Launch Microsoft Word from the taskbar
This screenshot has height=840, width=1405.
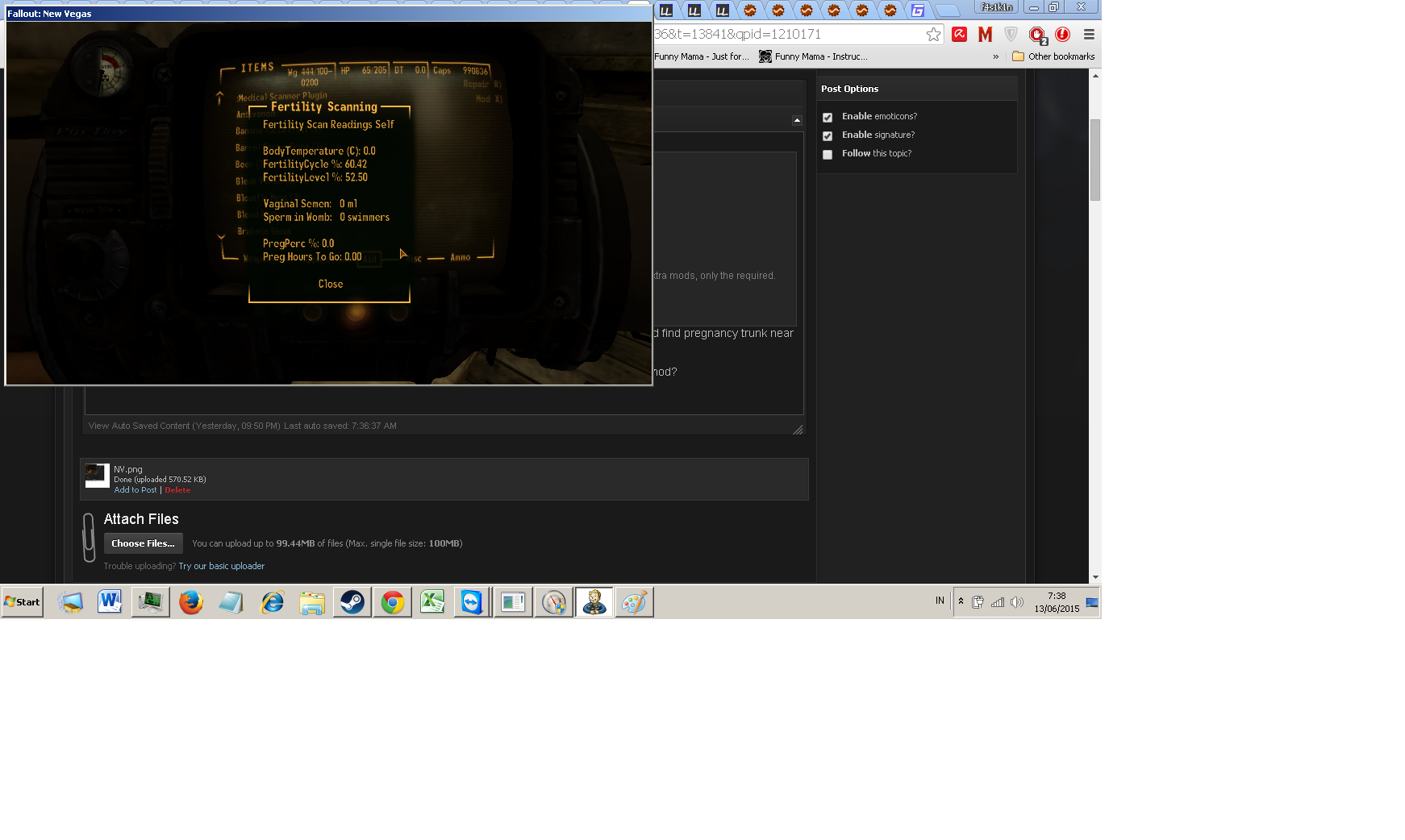click(x=110, y=602)
